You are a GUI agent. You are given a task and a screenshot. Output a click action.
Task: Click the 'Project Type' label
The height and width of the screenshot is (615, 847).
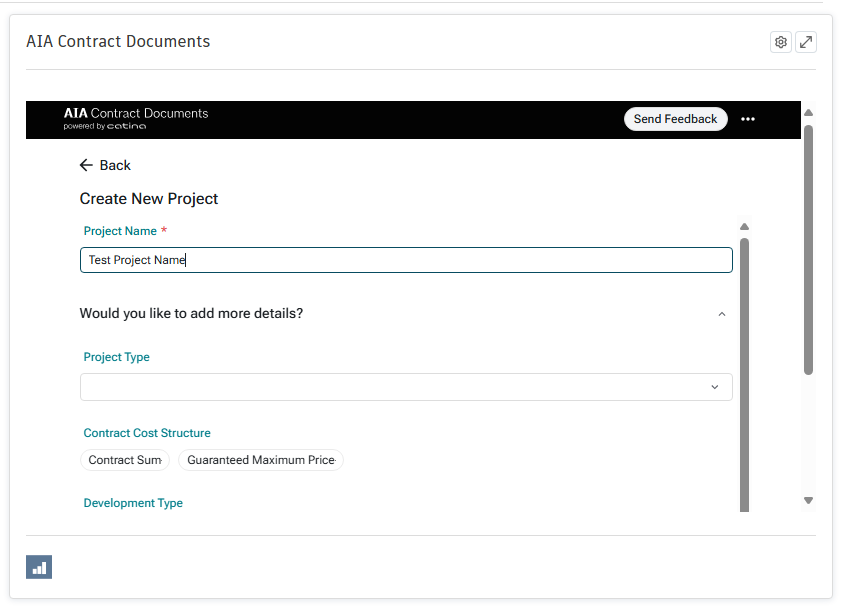116,357
